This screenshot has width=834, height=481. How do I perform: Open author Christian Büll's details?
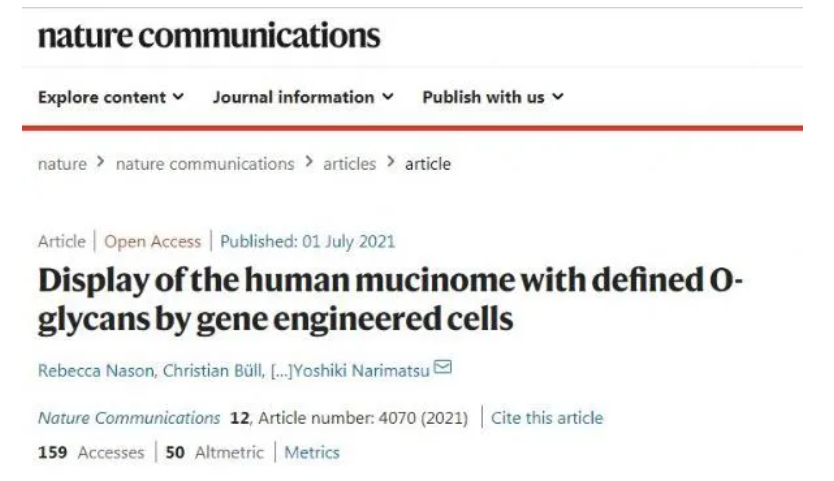(x=212, y=370)
